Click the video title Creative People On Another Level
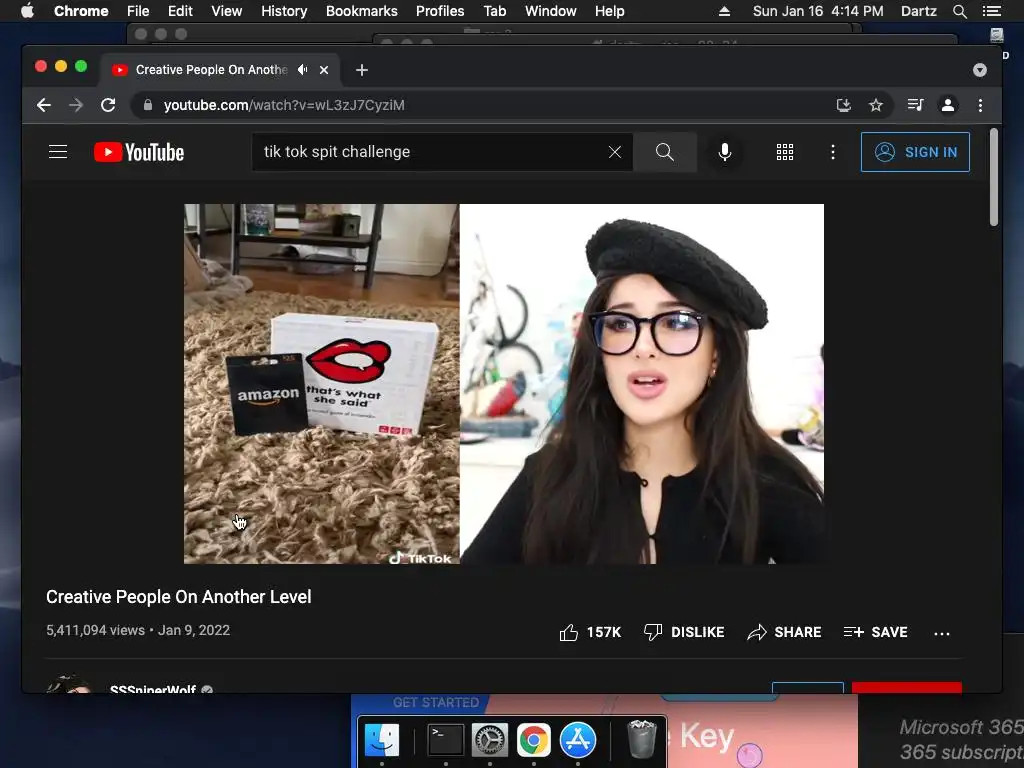This screenshot has height=768, width=1024. pos(178,597)
